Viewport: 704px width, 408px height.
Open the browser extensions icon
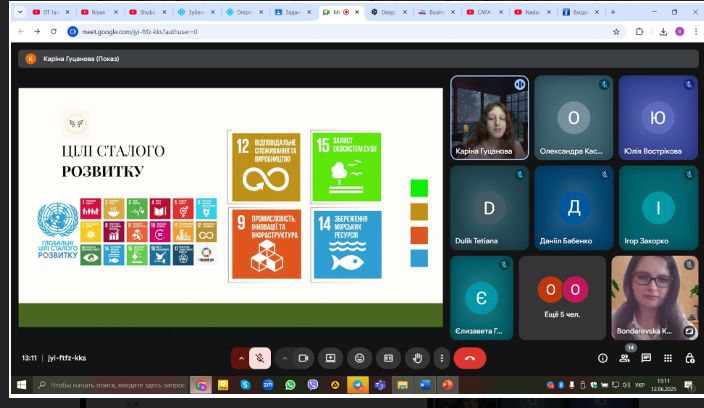point(639,31)
